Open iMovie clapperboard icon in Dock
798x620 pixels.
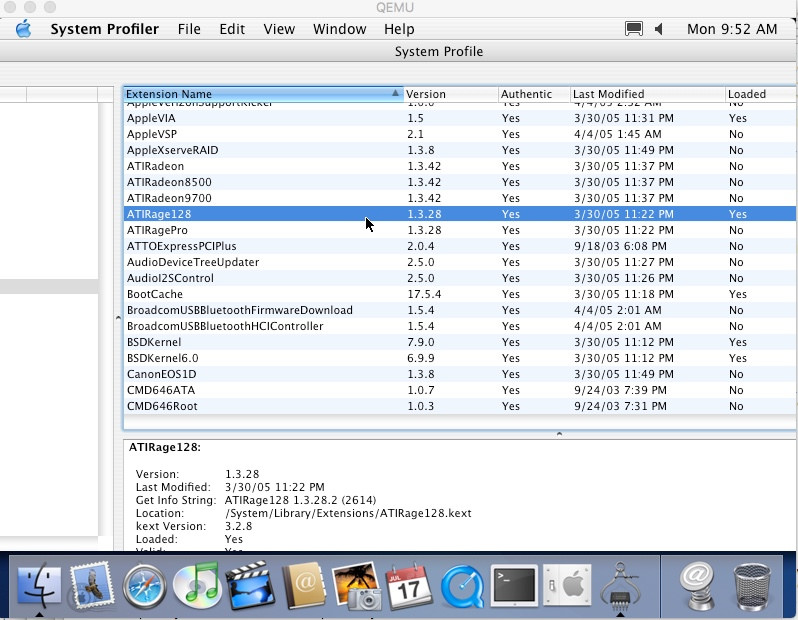(250, 585)
